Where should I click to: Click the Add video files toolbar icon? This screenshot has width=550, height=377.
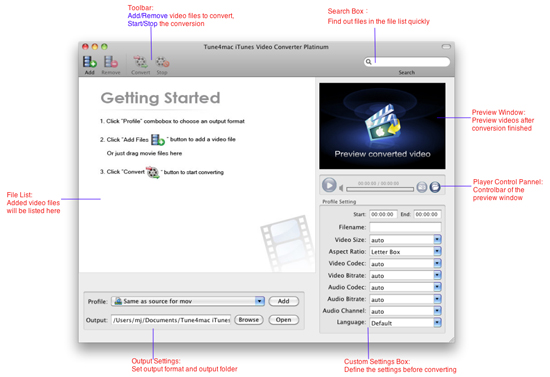tap(89, 62)
